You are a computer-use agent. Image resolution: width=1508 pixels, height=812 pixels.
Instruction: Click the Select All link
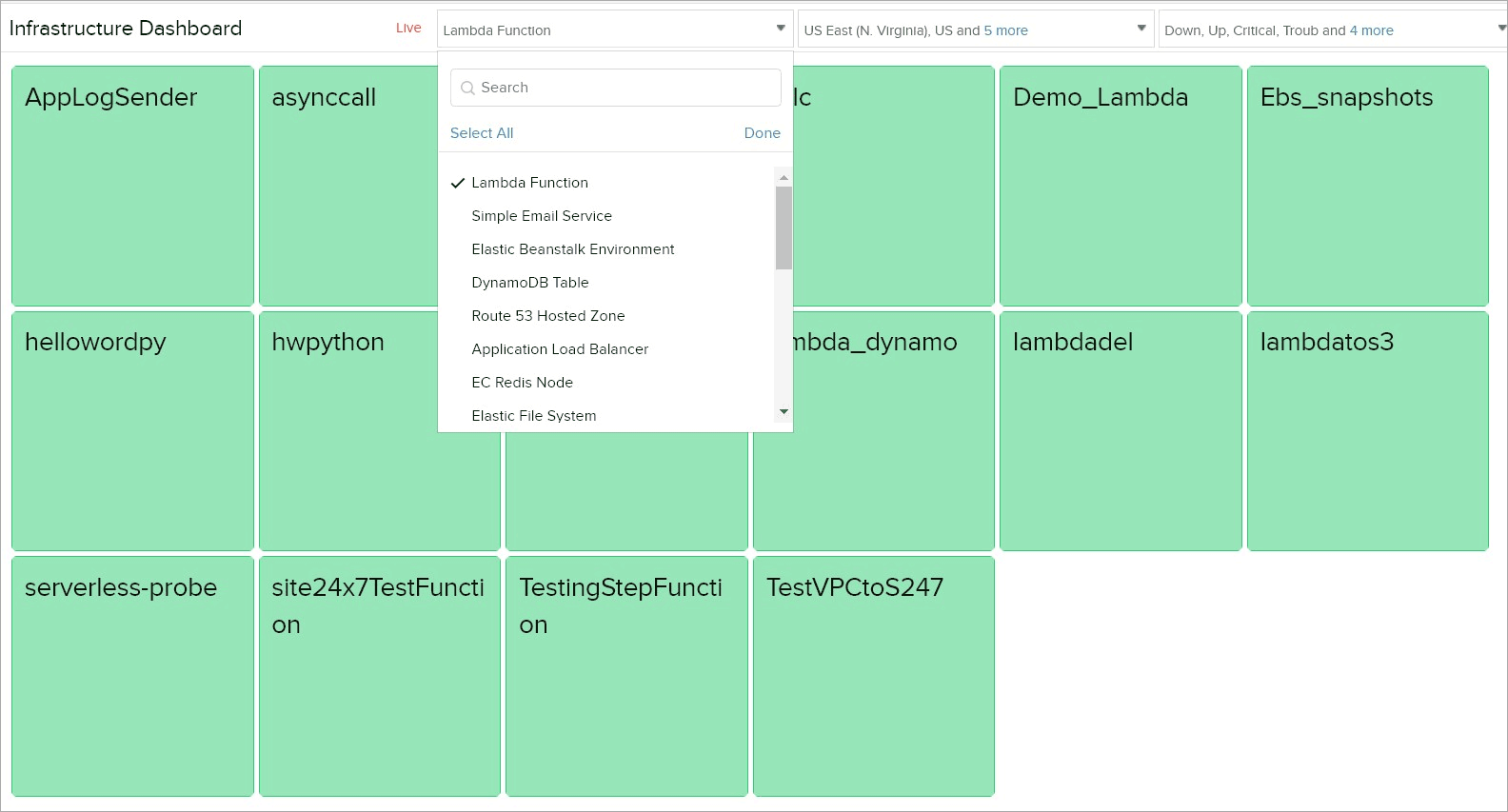[481, 133]
